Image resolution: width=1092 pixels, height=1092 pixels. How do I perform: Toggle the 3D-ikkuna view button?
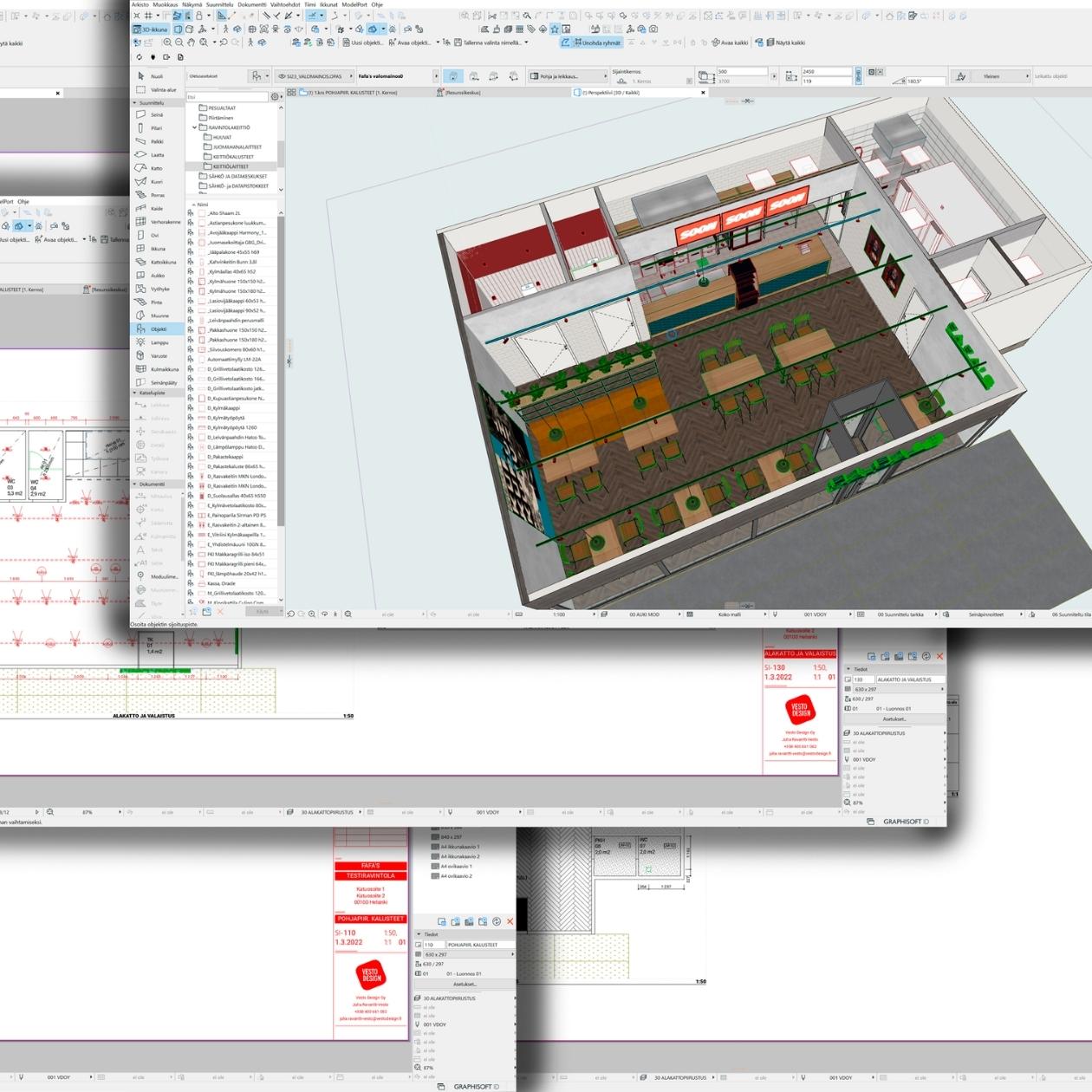click(x=150, y=29)
